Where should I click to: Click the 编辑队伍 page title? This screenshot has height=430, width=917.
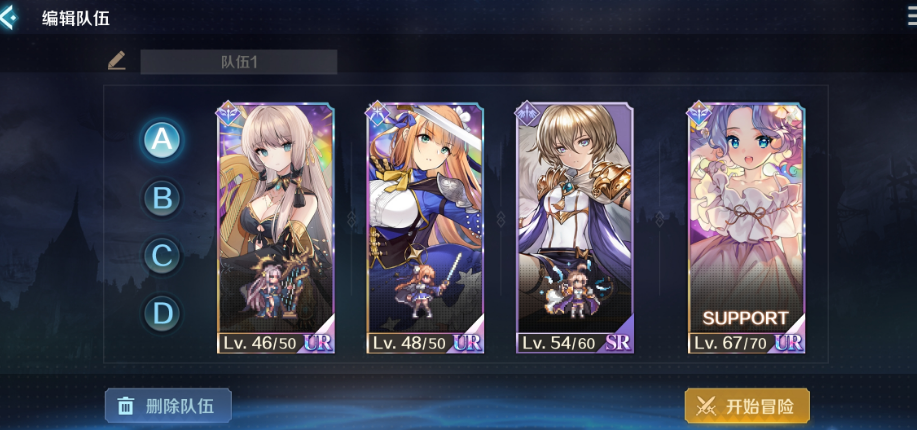76,18
